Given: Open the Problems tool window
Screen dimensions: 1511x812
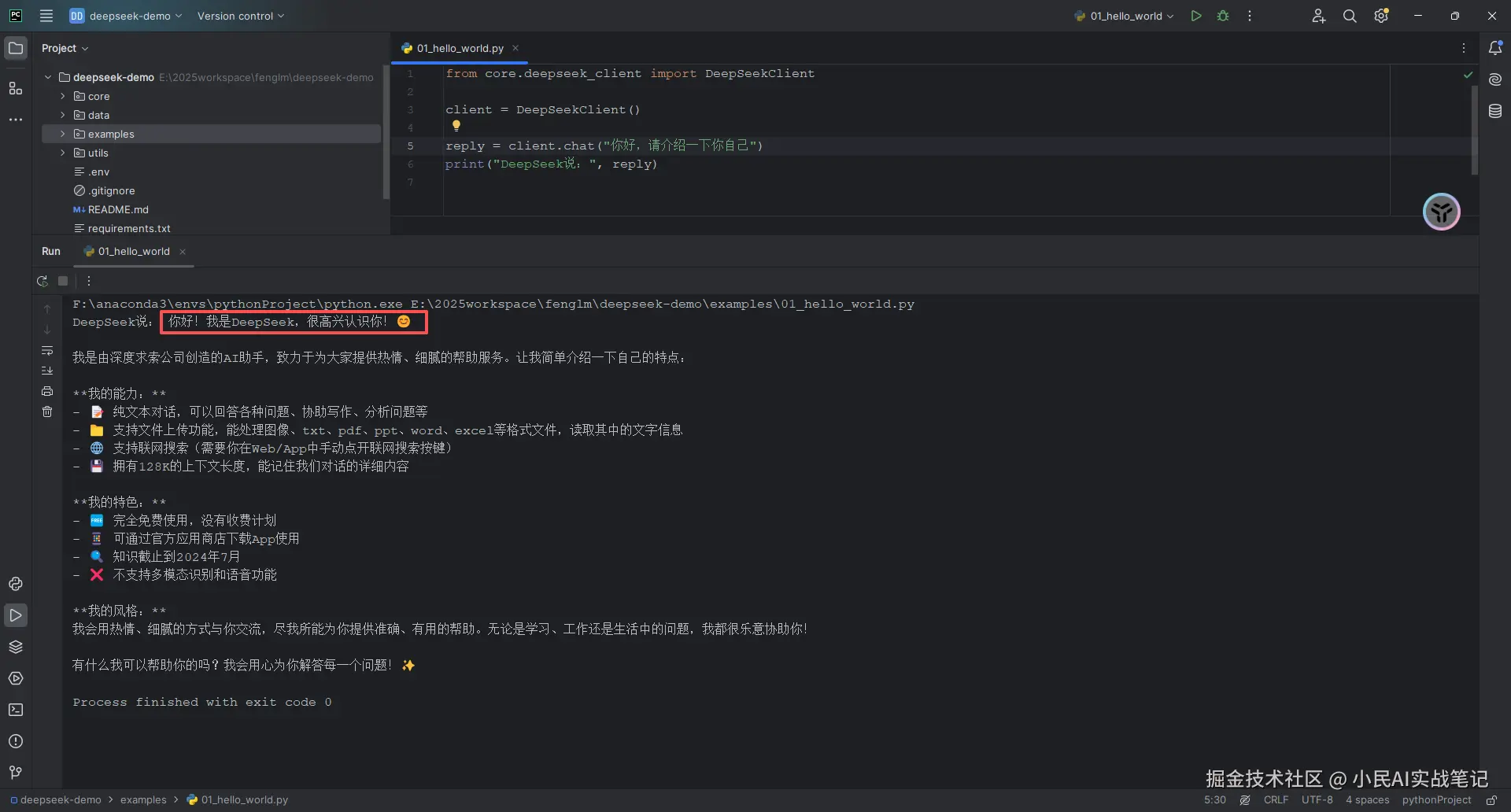Looking at the screenshot, I should (x=16, y=741).
